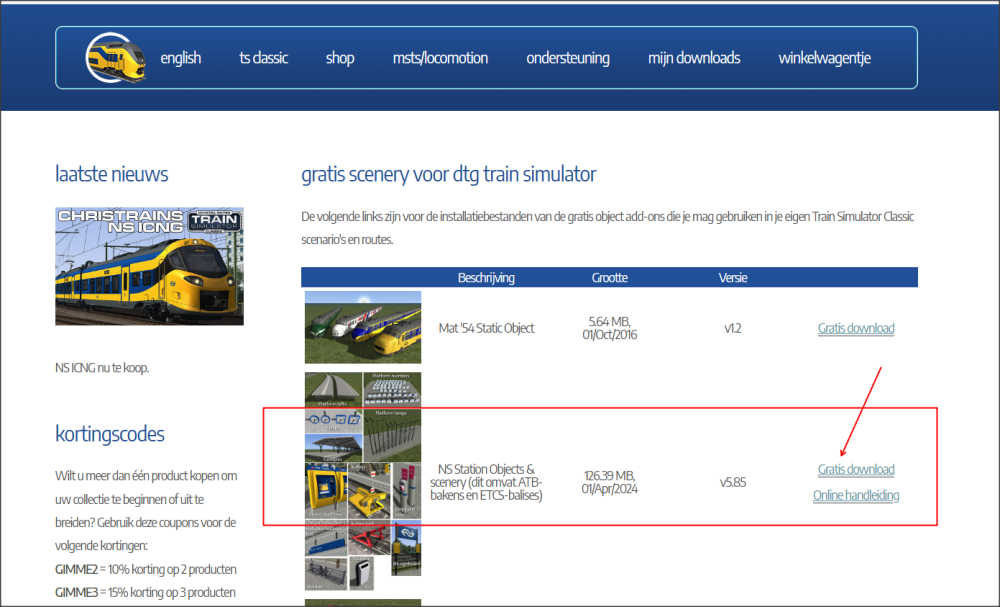Open the ondersteuning page
Screen dimensions: 1000x607
point(568,58)
